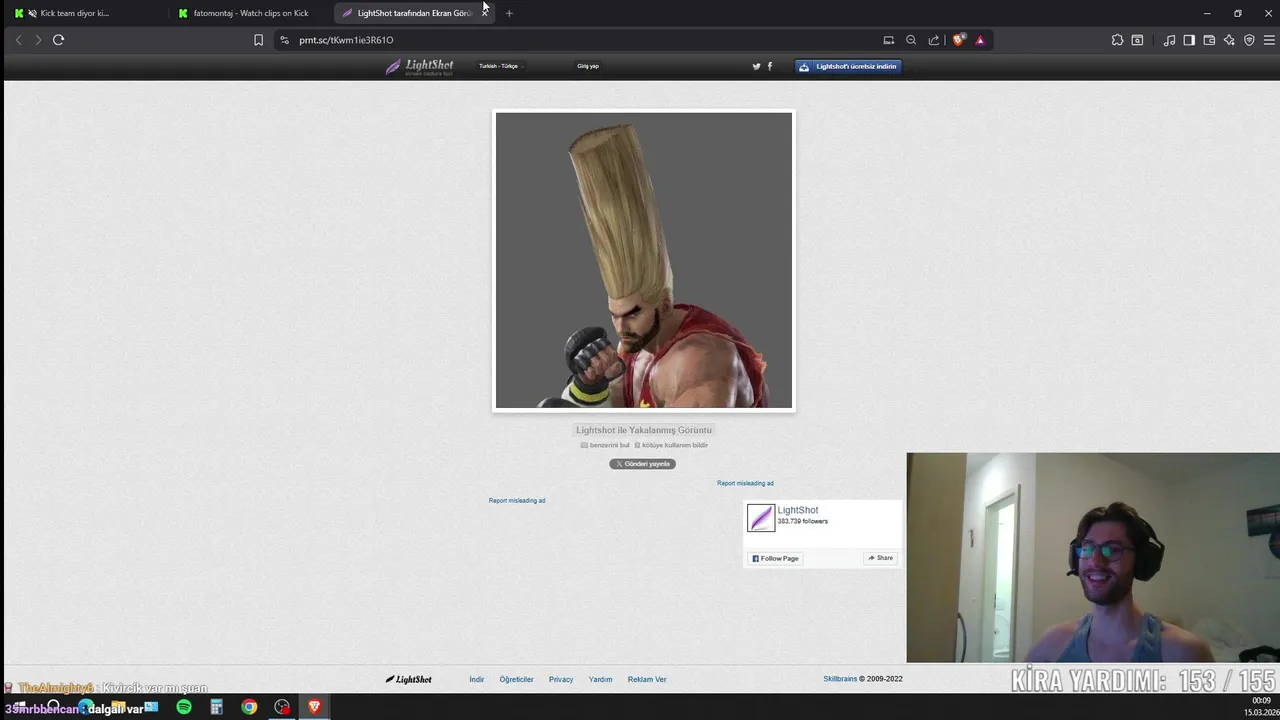Screen dimensions: 1280x720
Task: Open Brave Leo AI sparkle icon
Action: click(1229, 40)
